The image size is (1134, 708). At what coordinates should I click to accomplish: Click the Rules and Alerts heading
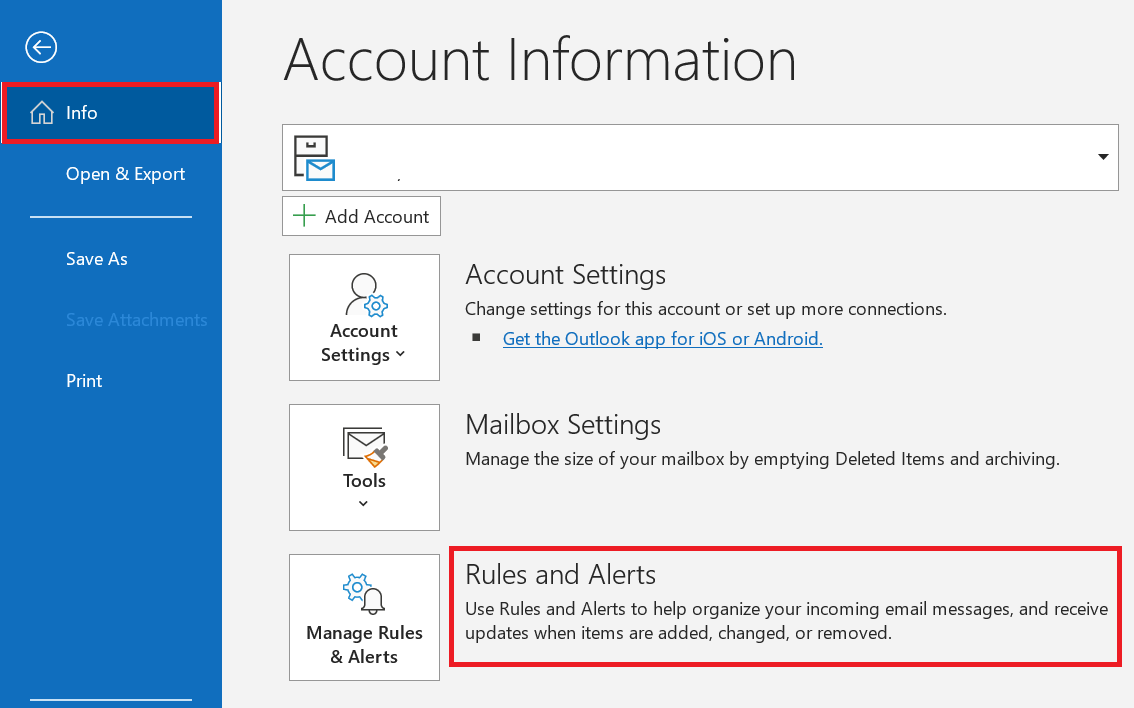tap(560, 575)
